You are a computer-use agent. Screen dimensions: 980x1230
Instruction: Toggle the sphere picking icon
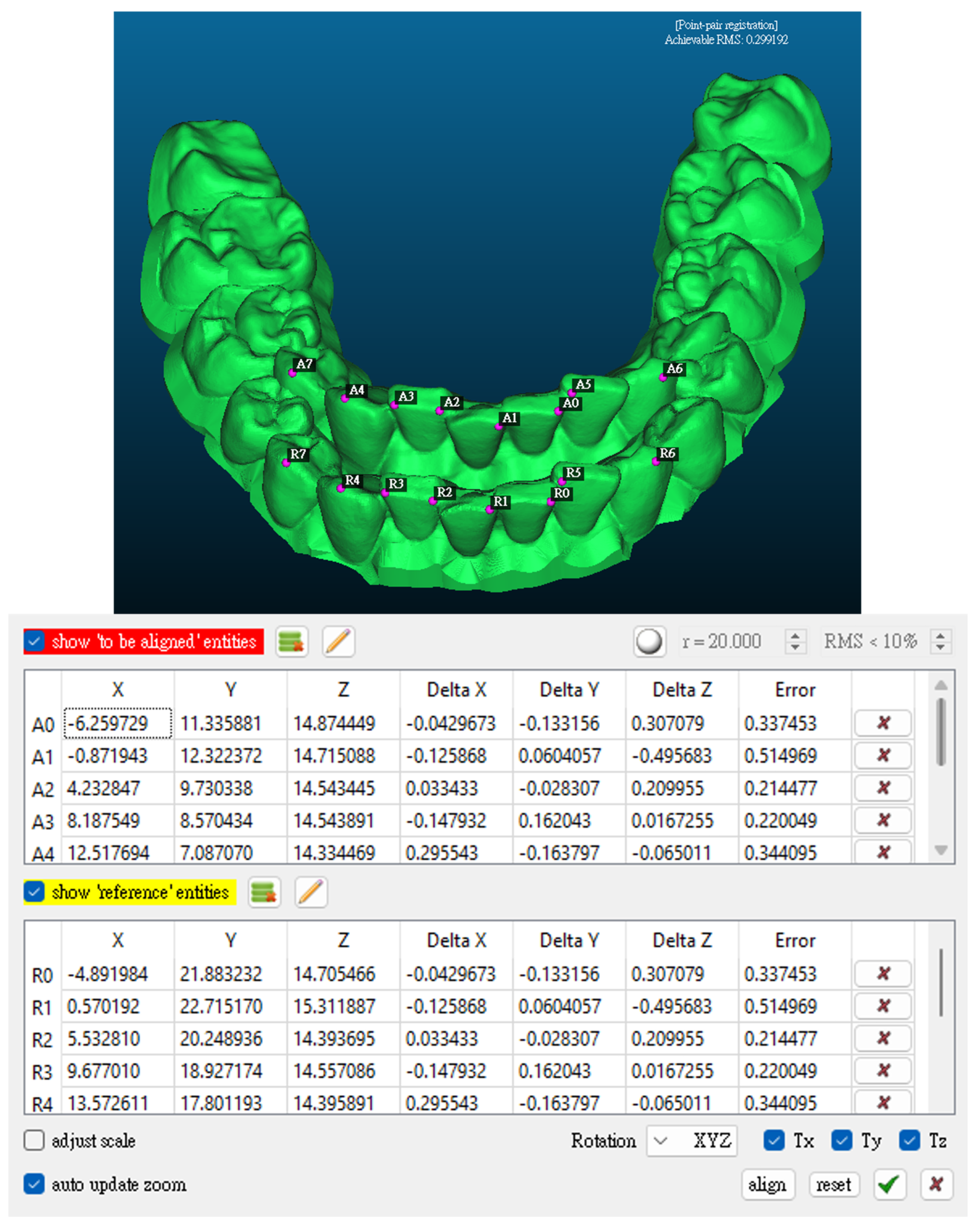click(x=649, y=642)
